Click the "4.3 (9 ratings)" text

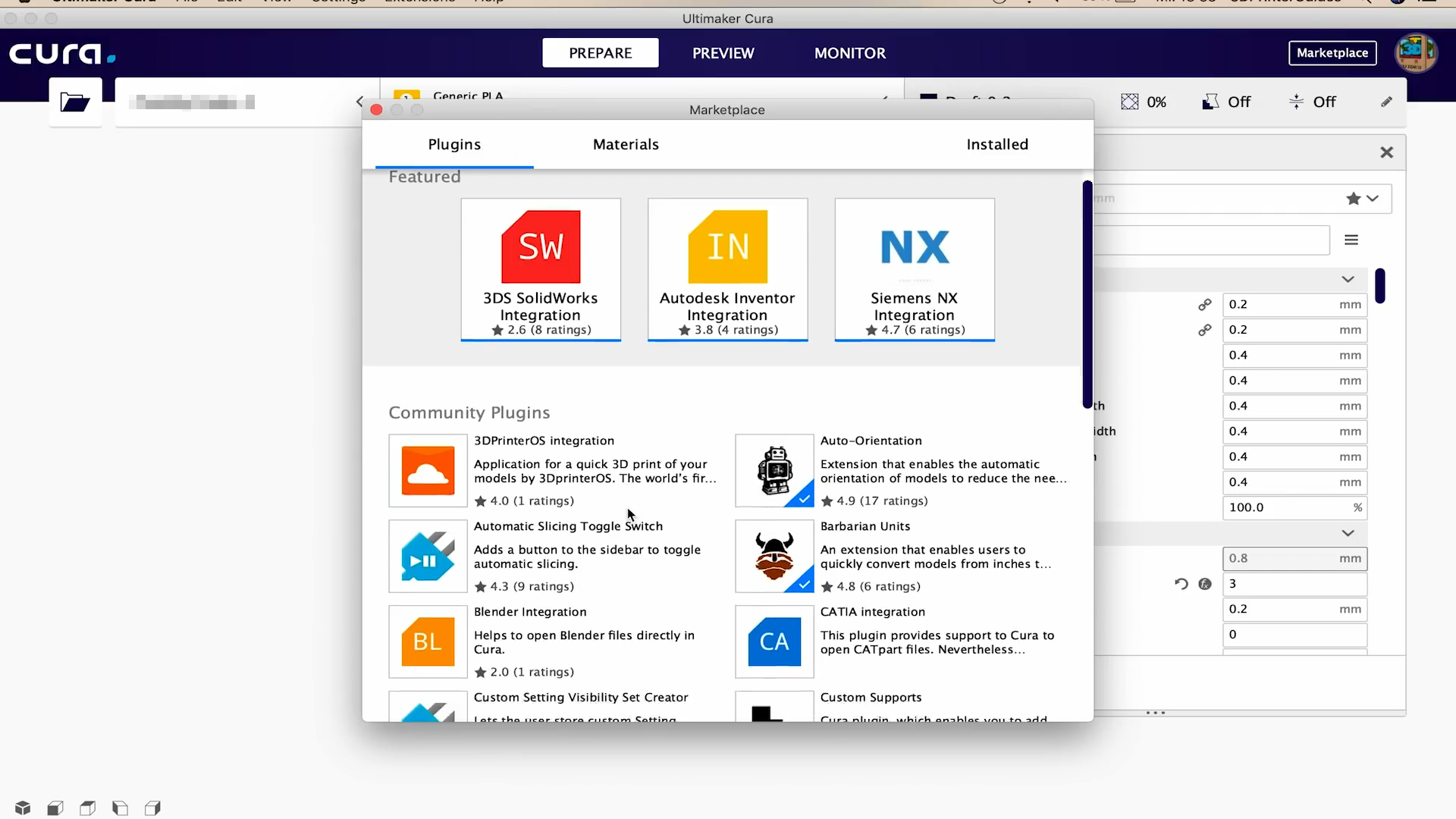point(532,586)
